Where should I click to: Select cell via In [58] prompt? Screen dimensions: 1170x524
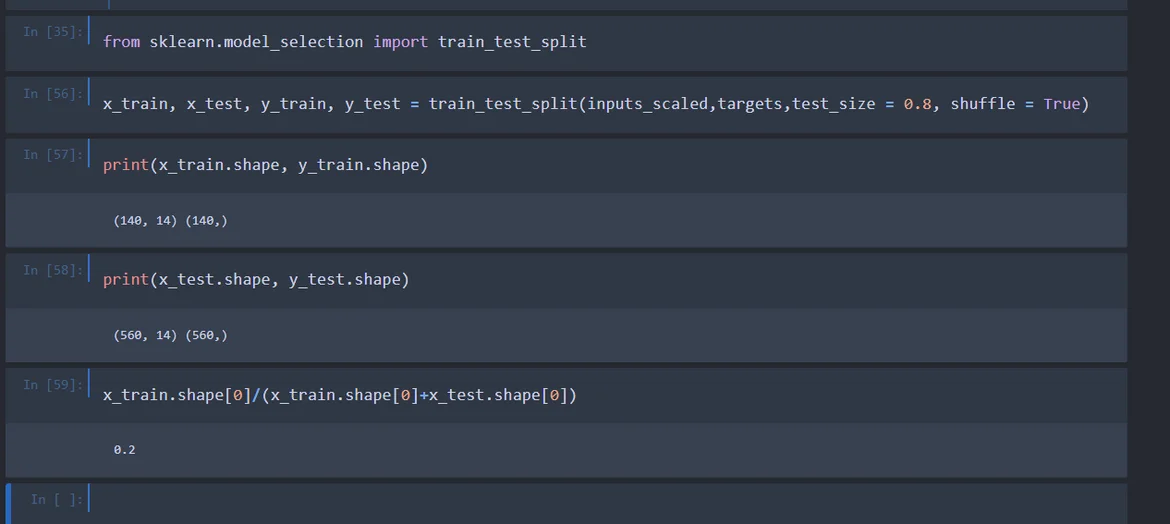(x=53, y=270)
